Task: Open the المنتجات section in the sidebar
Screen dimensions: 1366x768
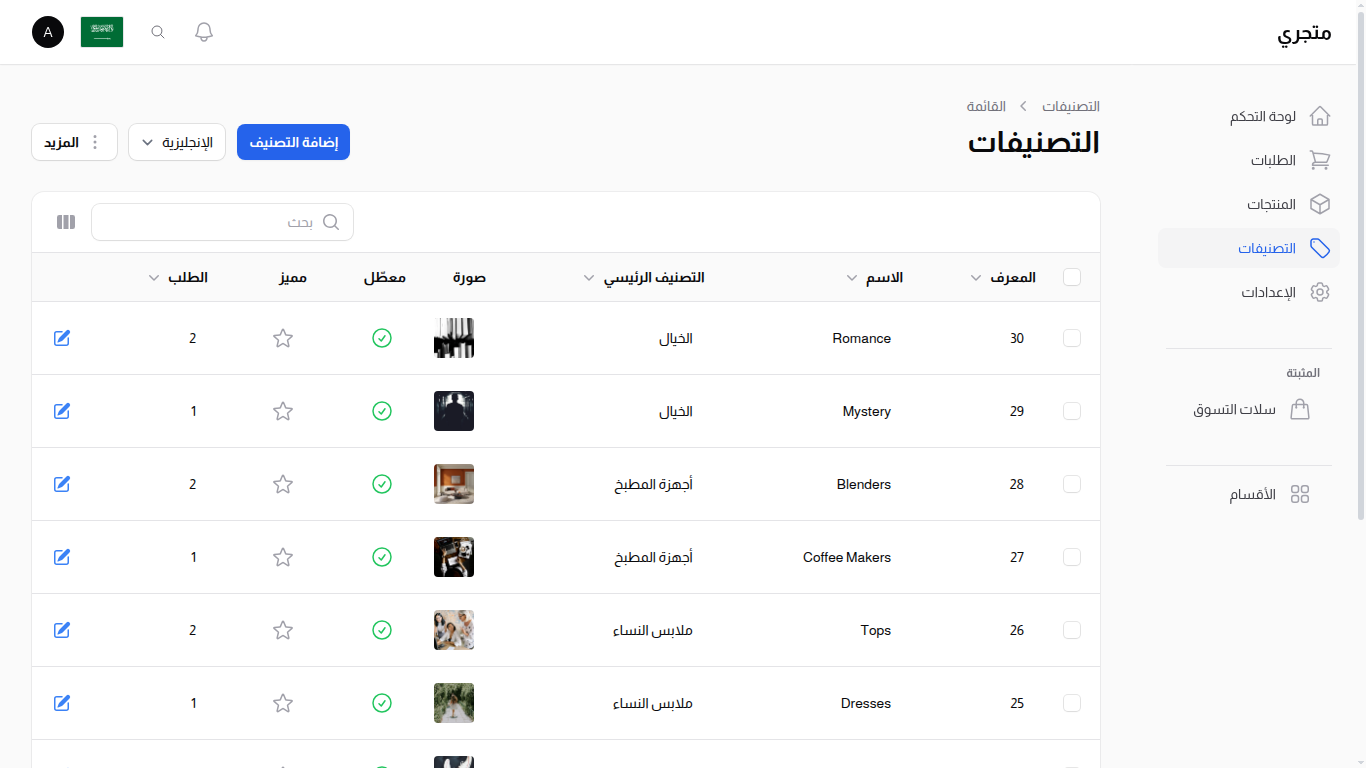Action: [1272, 204]
